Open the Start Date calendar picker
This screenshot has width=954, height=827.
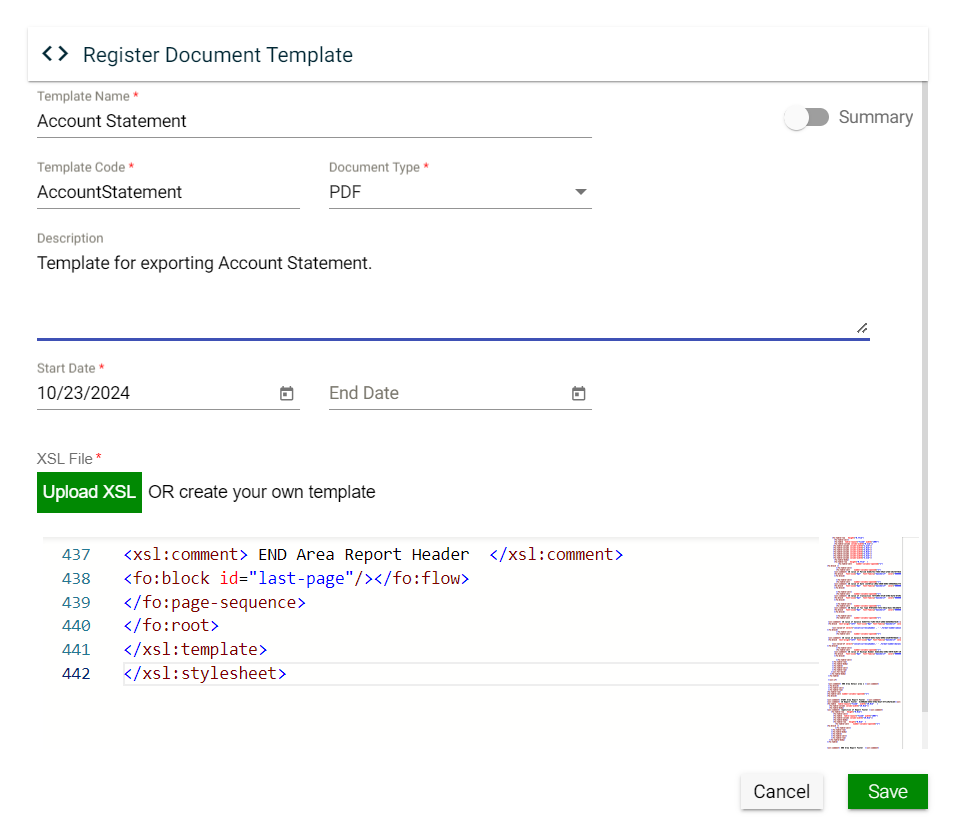coord(286,394)
